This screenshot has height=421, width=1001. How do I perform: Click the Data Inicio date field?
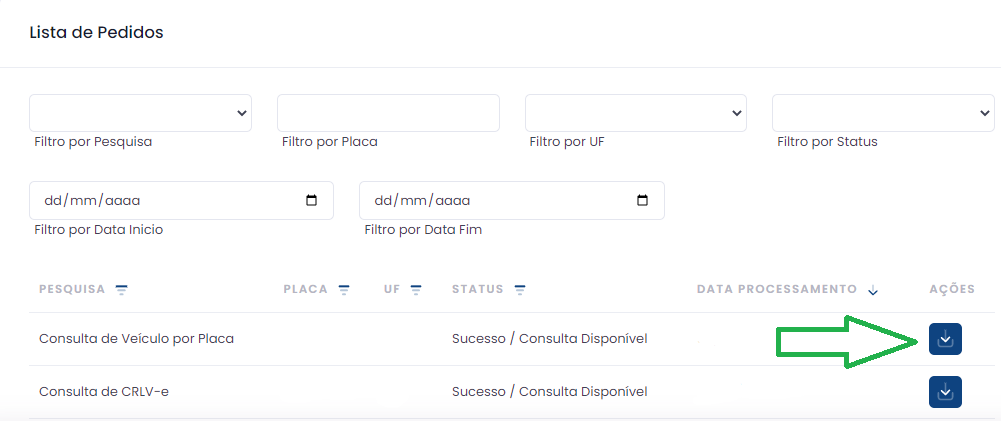[160, 200]
